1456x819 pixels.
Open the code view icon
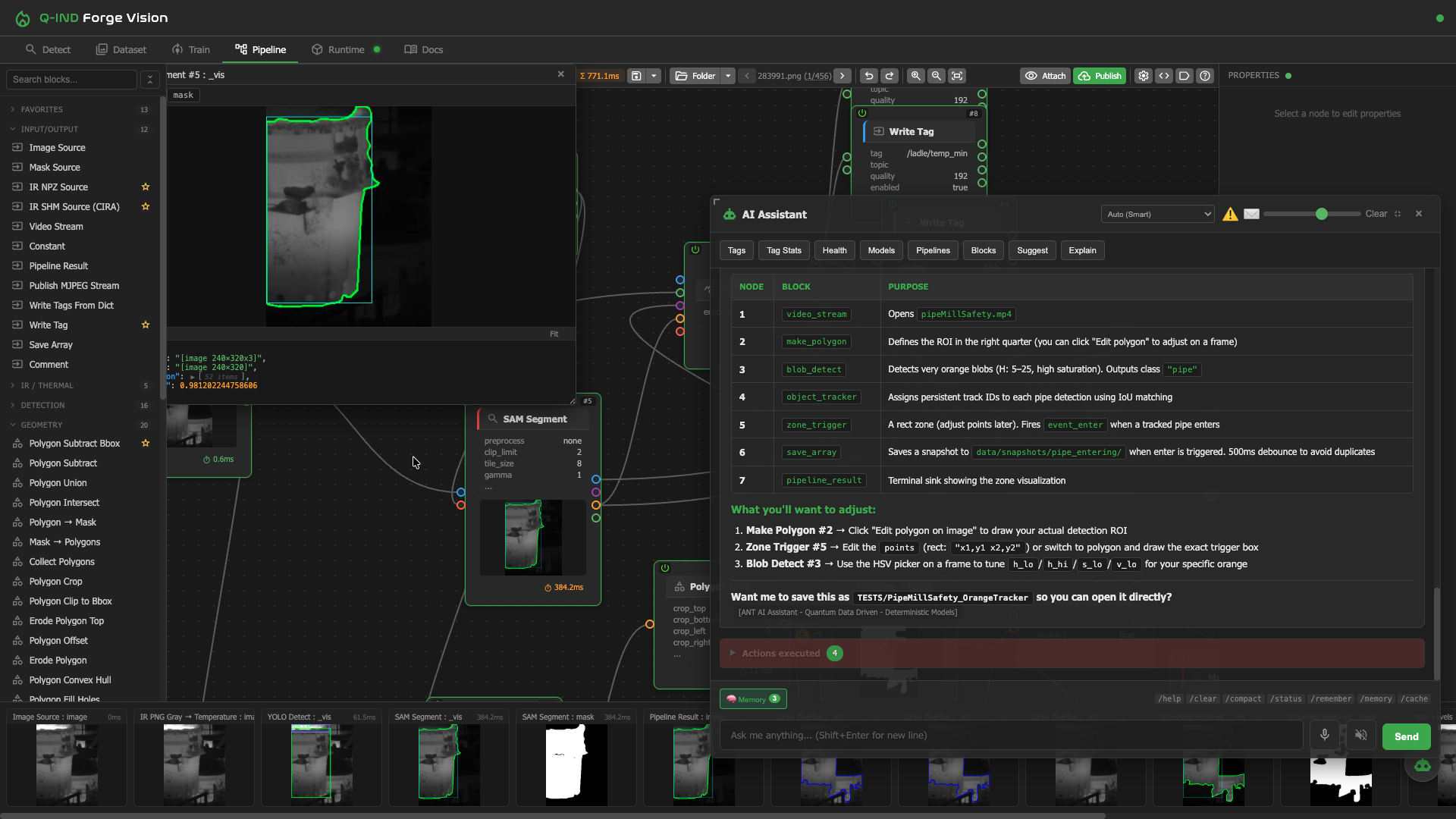[1164, 76]
